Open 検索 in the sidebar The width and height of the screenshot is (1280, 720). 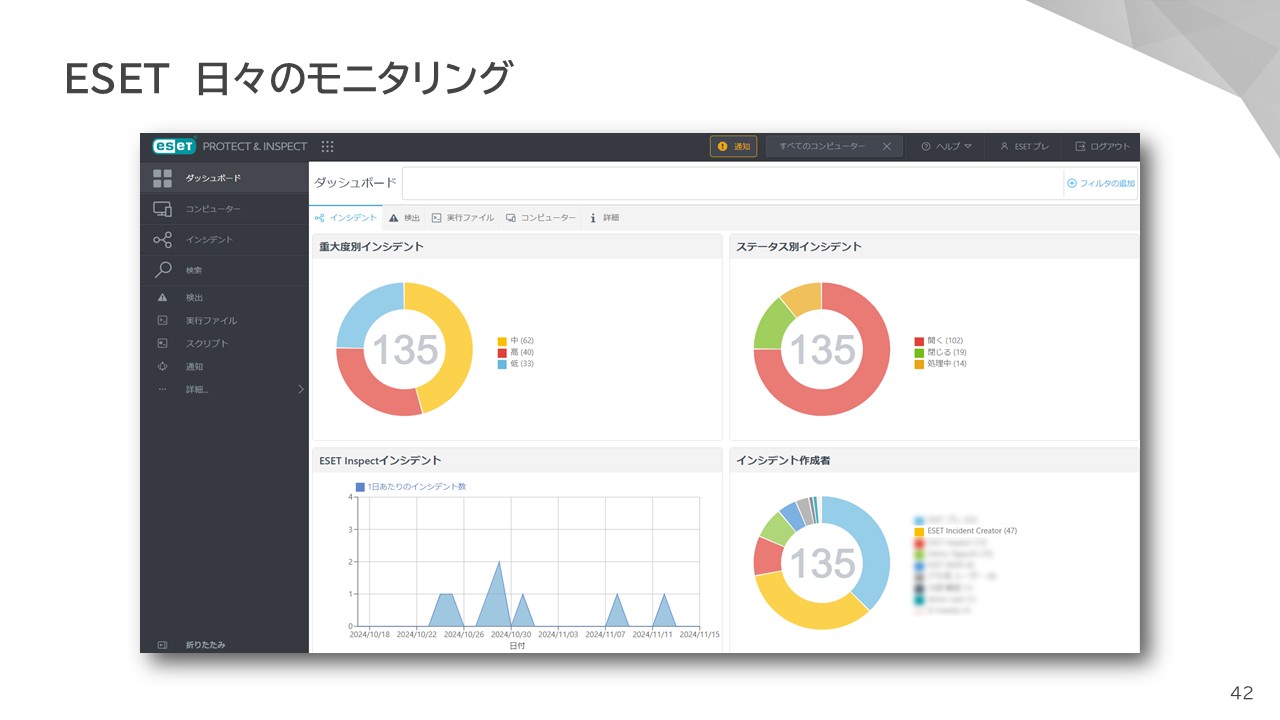224,270
